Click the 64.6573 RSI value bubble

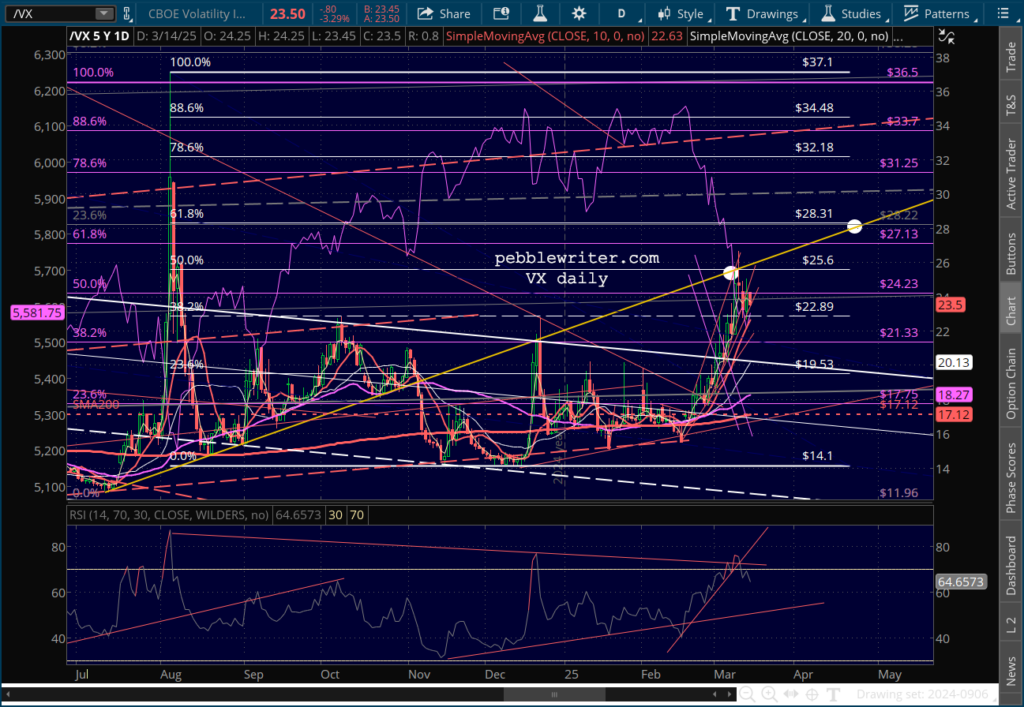click(960, 582)
